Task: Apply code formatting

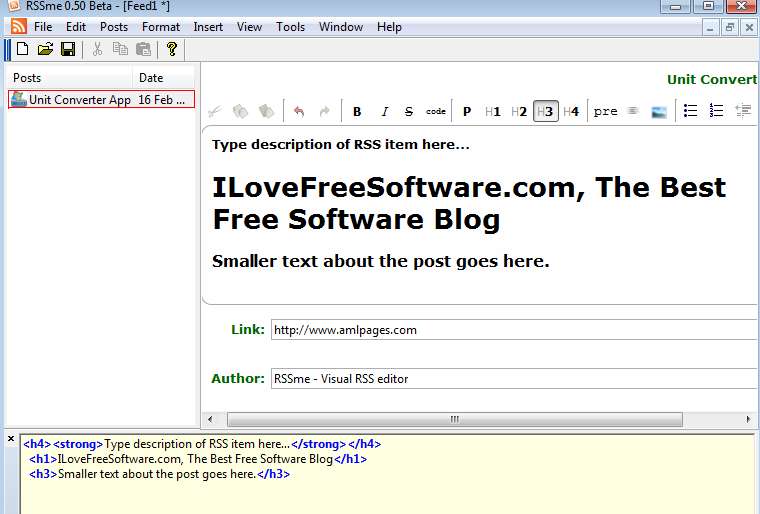Action: [436, 112]
